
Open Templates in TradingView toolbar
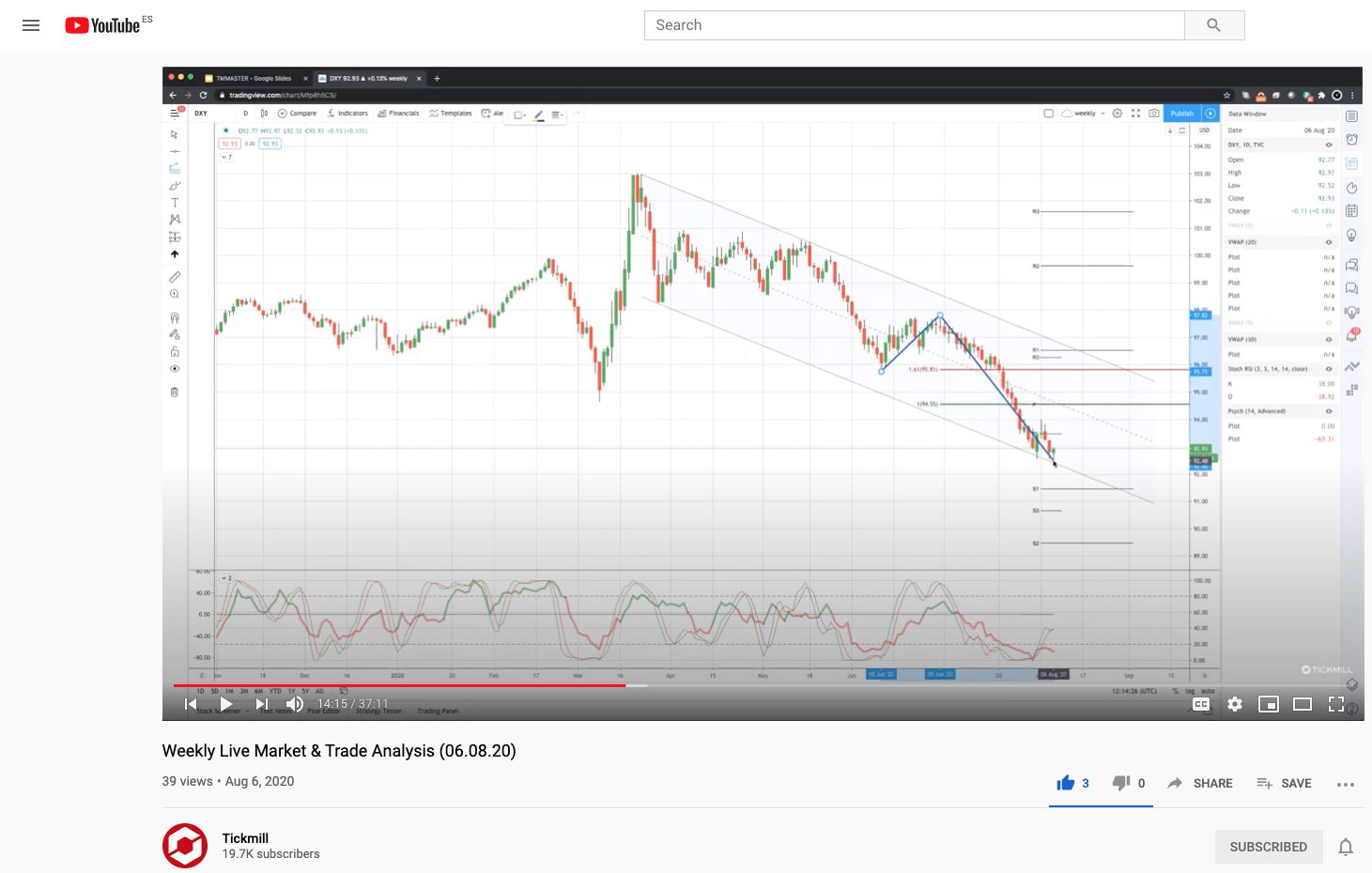point(451,113)
